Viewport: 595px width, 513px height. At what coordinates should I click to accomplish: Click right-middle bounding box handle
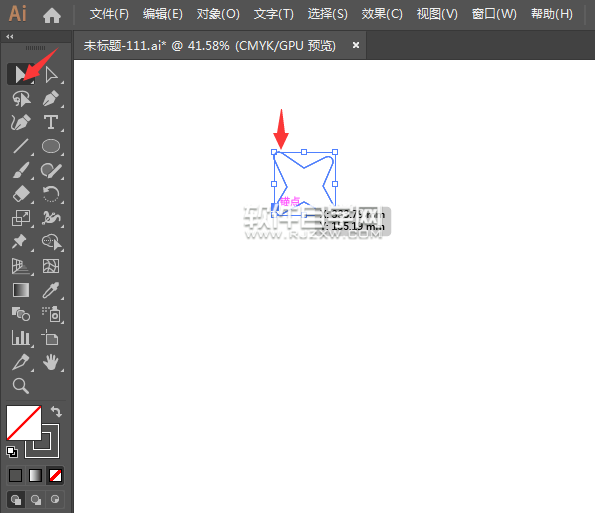(335, 184)
